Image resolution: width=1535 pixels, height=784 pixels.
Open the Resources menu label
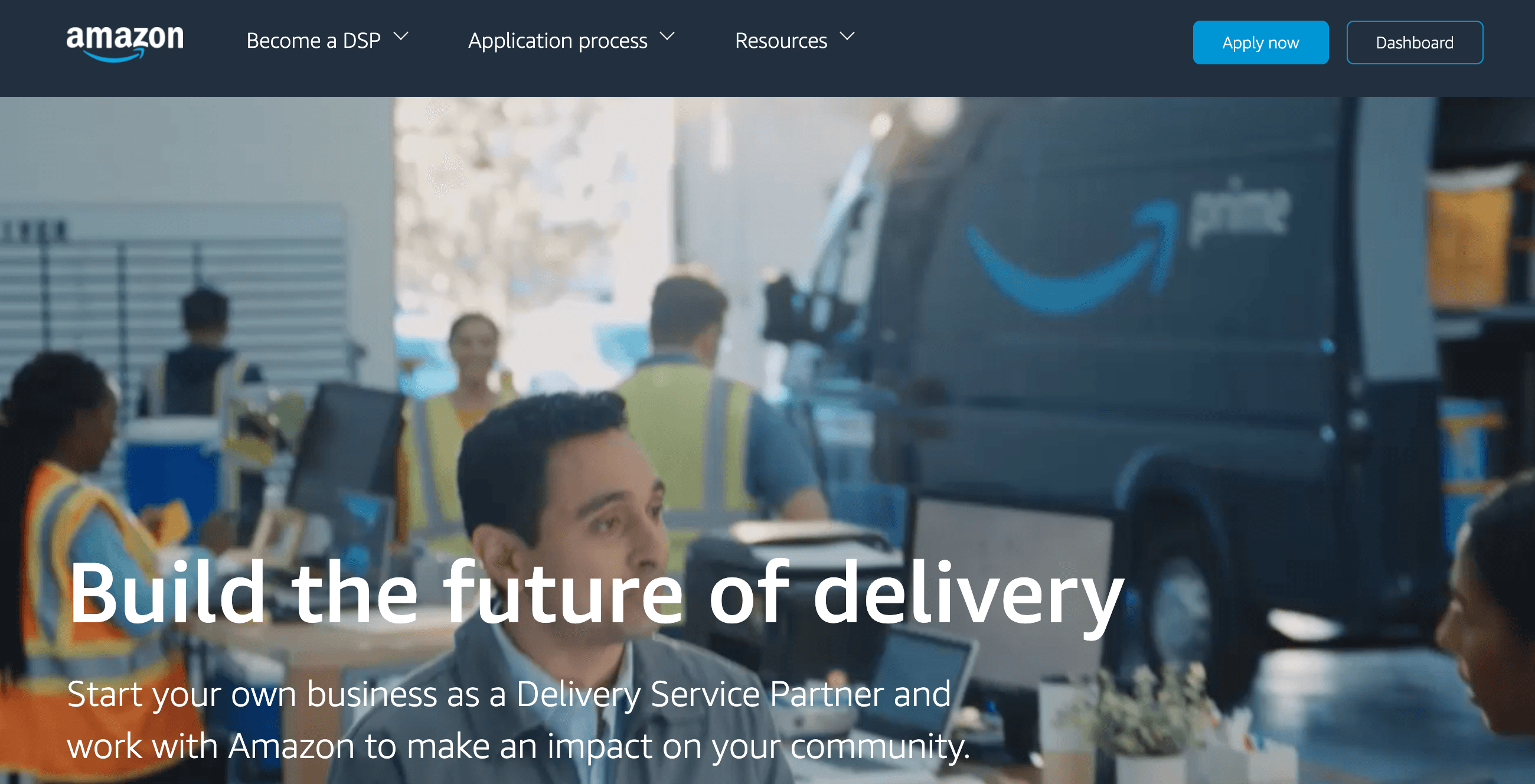(780, 41)
